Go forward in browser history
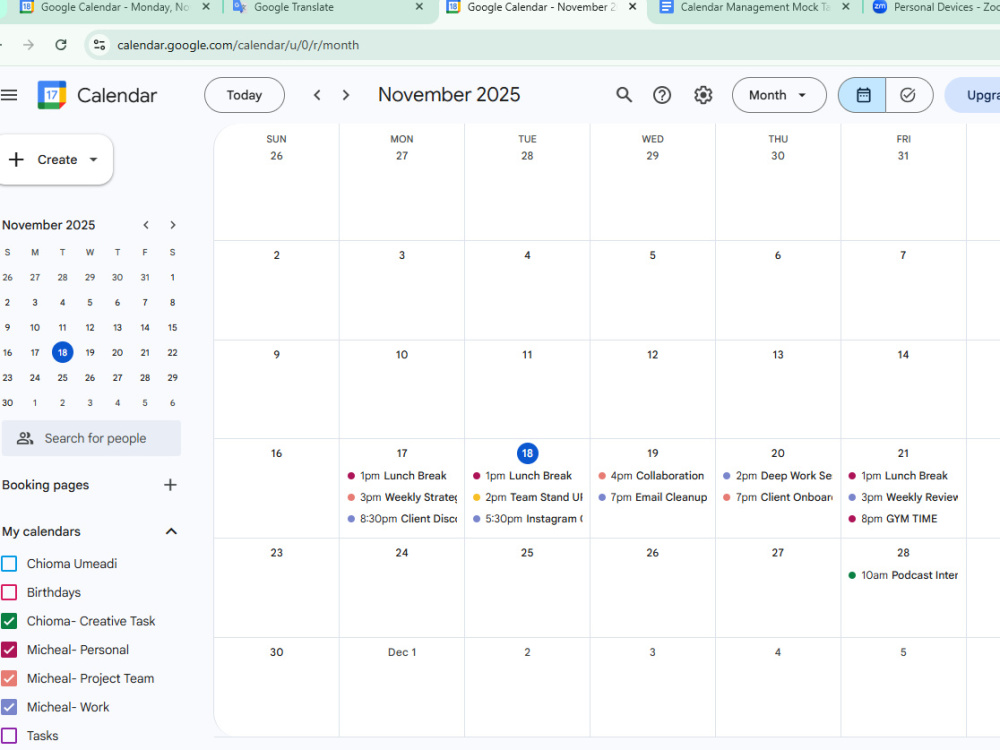The image size is (1000, 750). (x=28, y=45)
